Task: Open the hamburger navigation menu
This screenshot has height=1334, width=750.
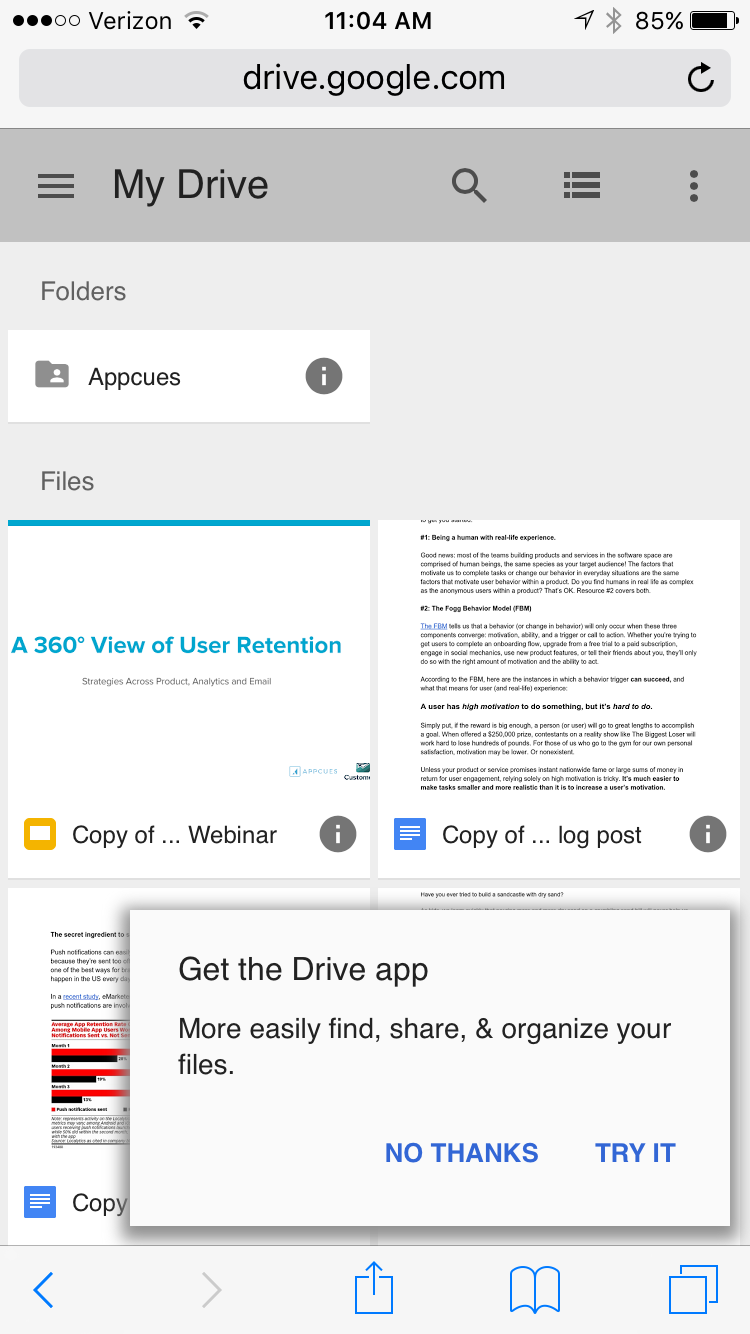Action: (56, 186)
